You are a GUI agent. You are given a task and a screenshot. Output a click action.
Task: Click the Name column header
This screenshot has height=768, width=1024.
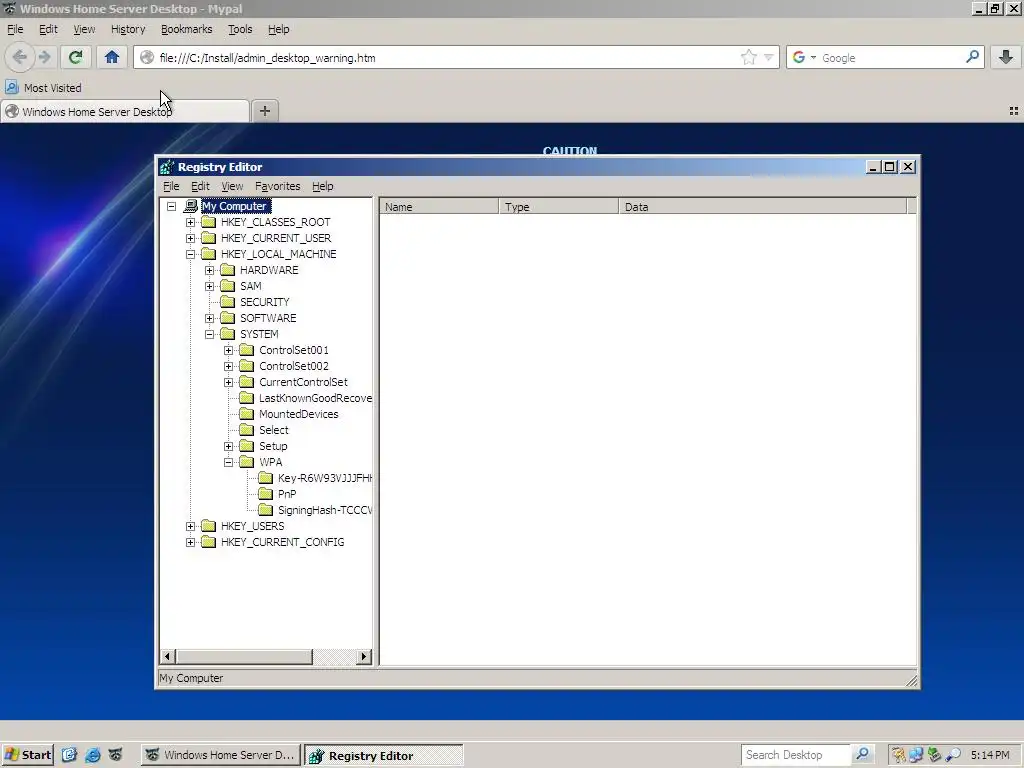pos(439,206)
